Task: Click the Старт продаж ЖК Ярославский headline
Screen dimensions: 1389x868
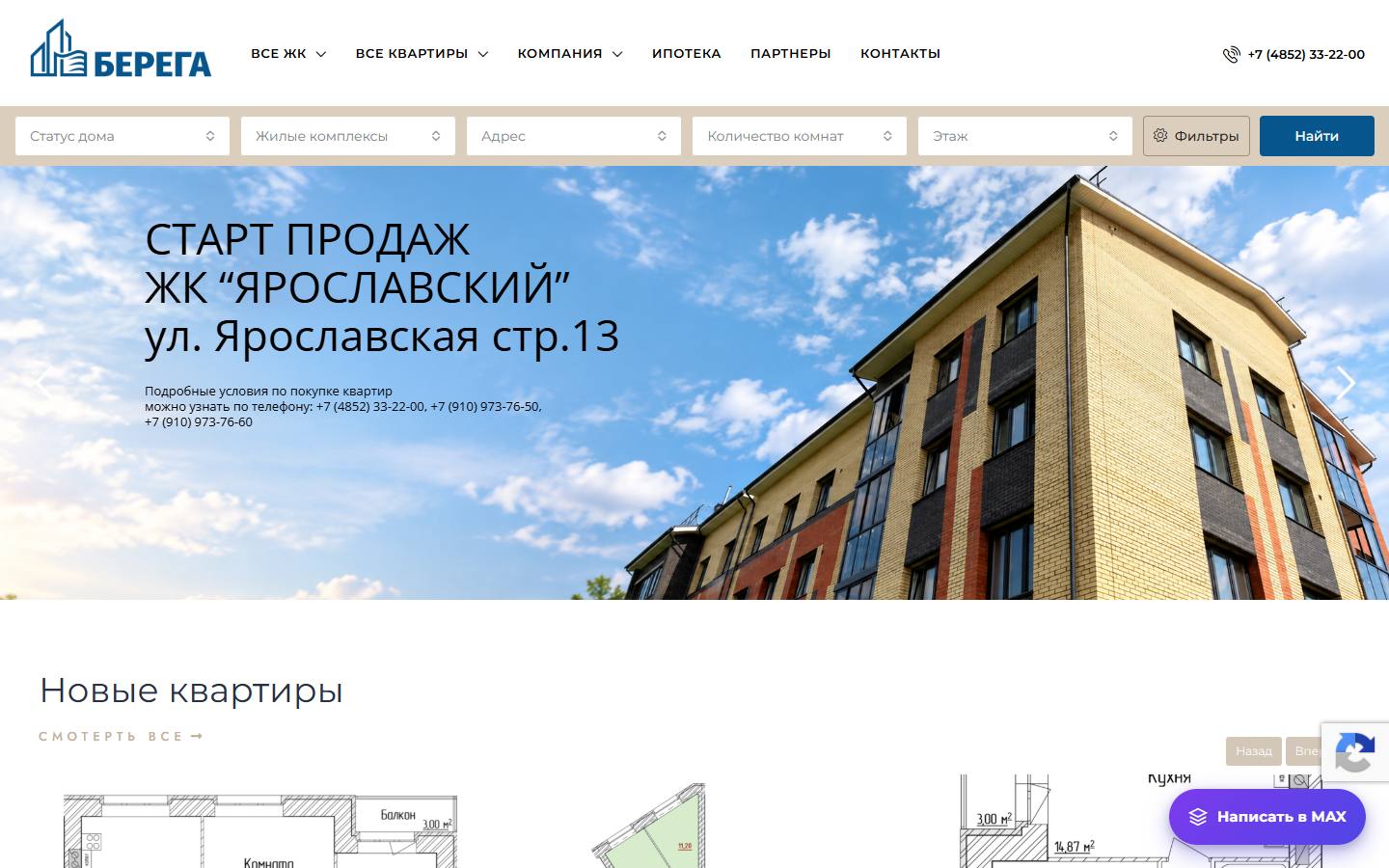Action: [382, 287]
